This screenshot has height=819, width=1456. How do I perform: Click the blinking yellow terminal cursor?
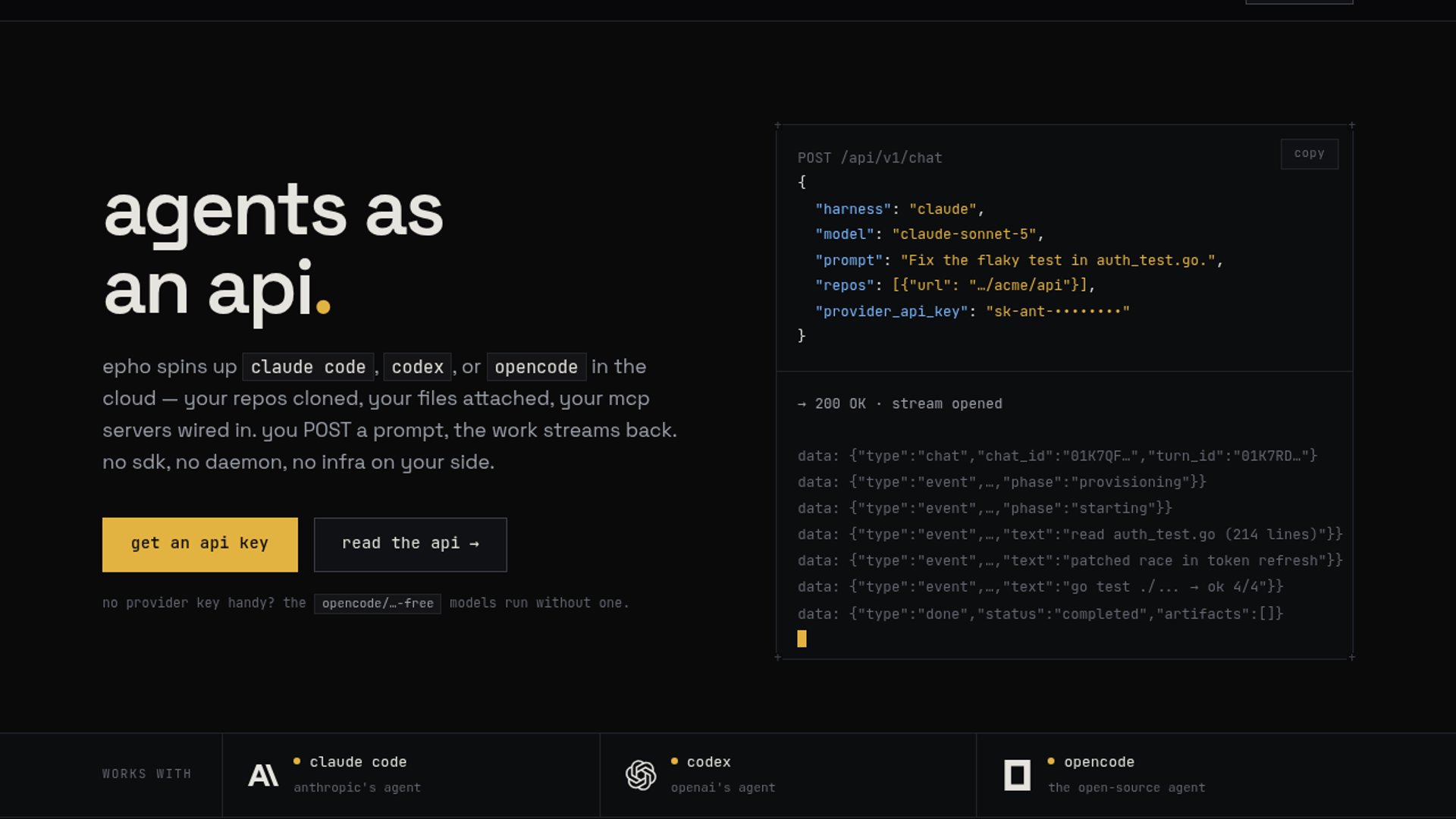[x=802, y=639]
